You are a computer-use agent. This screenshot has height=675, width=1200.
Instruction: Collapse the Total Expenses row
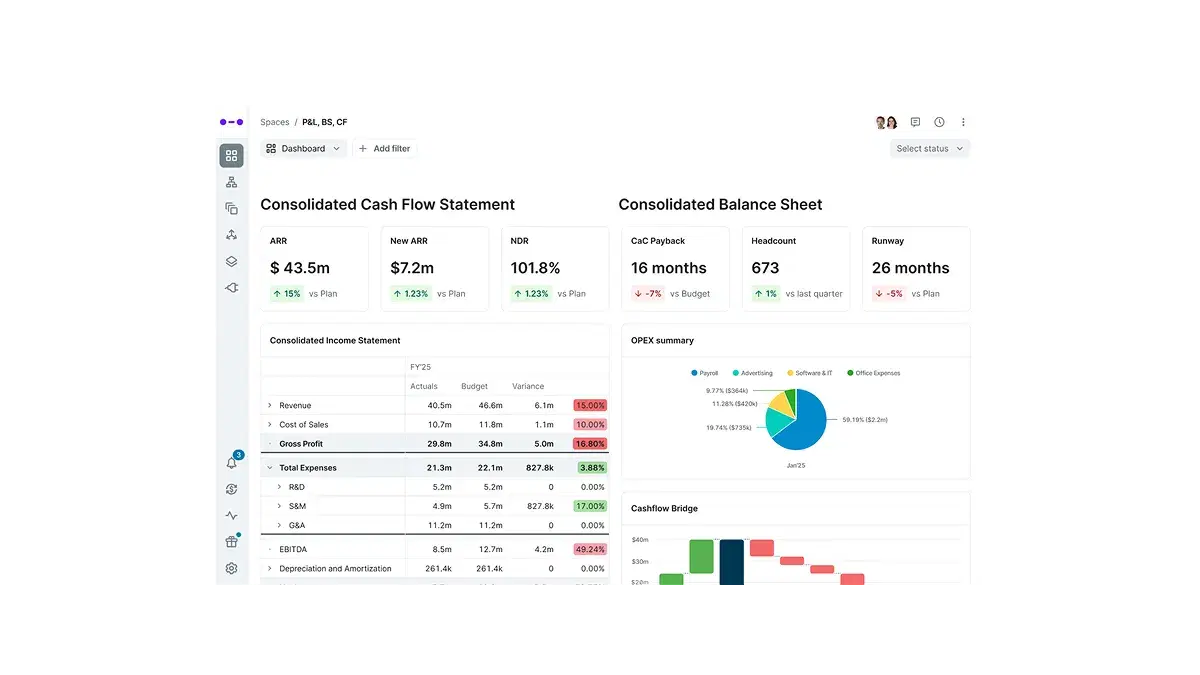(269, 468)
